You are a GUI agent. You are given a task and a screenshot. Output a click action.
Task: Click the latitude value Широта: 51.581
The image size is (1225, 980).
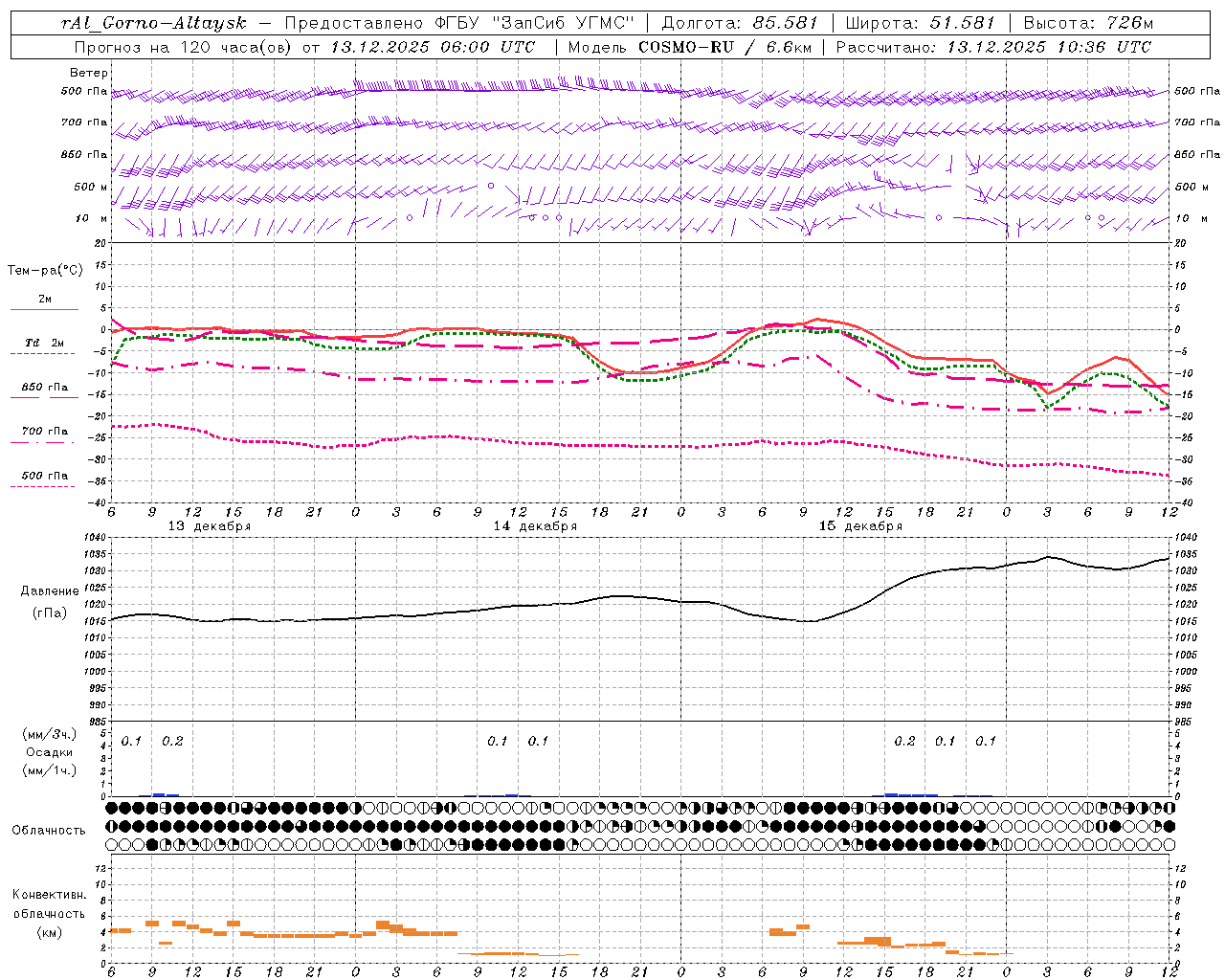[920, 23]
